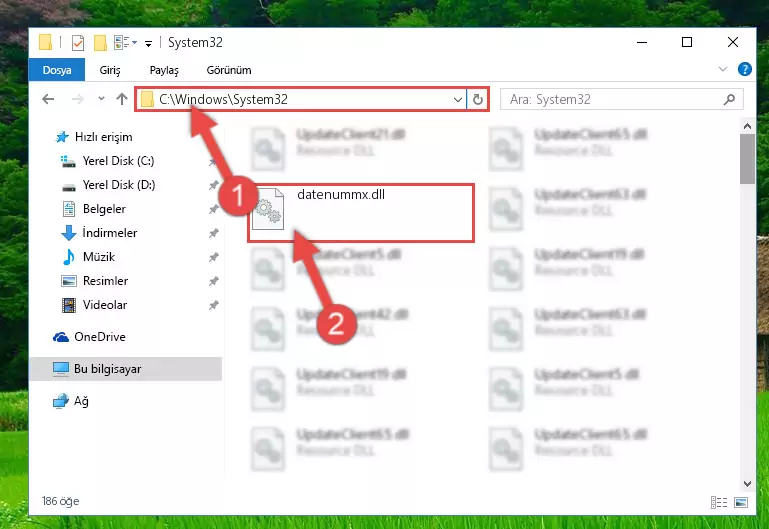Open the view layout dropdown in the title bar
The height and width of the screenshot is (529, 769).
[x=125, y=43]
